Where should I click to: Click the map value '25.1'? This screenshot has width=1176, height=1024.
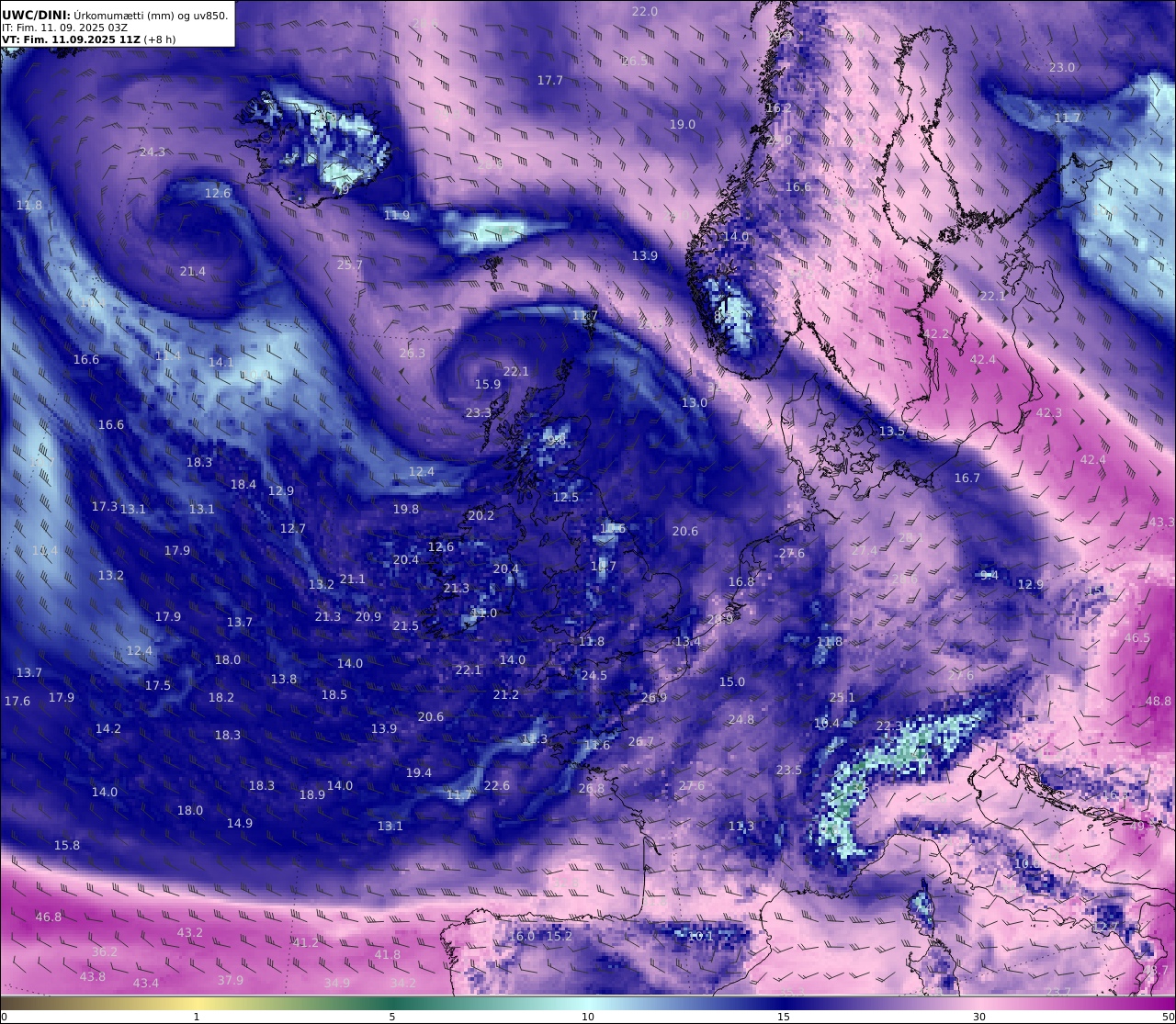point(842,697)
